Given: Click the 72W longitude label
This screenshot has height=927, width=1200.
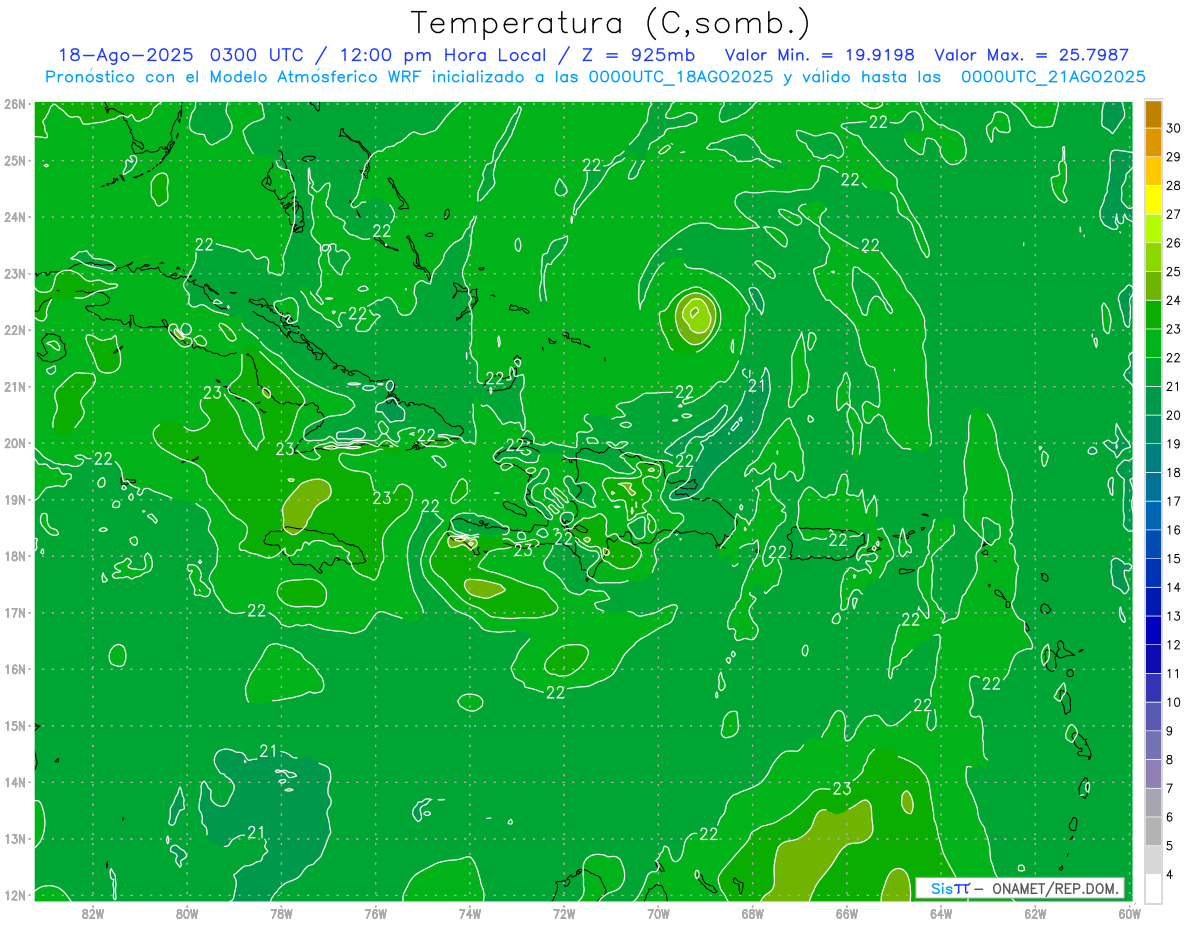Looking at the screenshot, I should [x=564, y=913].
